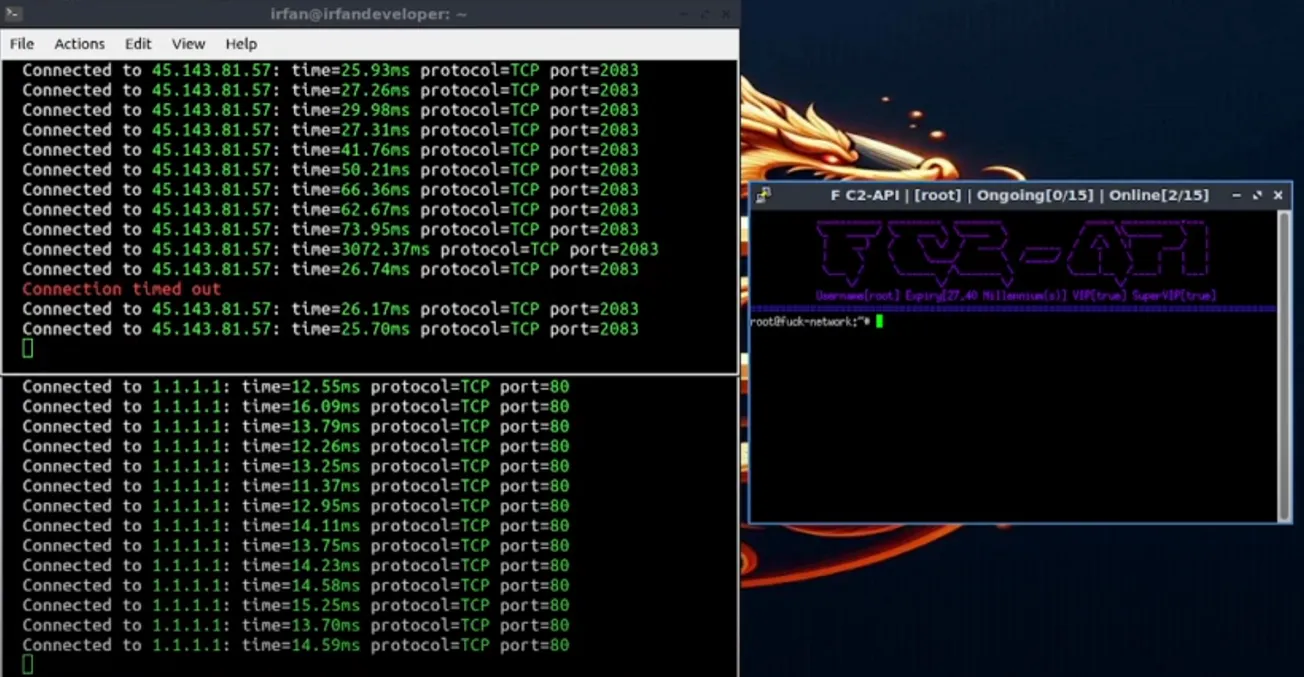
Task: Open the File menu
Action: pyautogui.click(x=20, y=44)
